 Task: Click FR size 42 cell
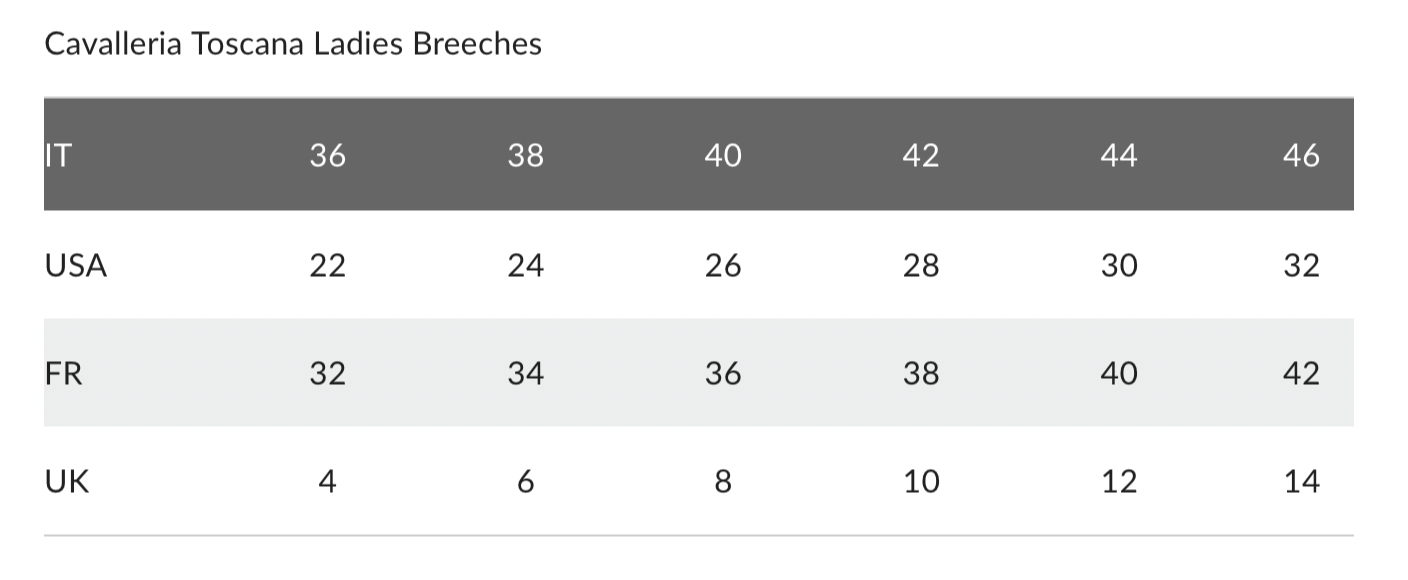(x=1301, y=374)
